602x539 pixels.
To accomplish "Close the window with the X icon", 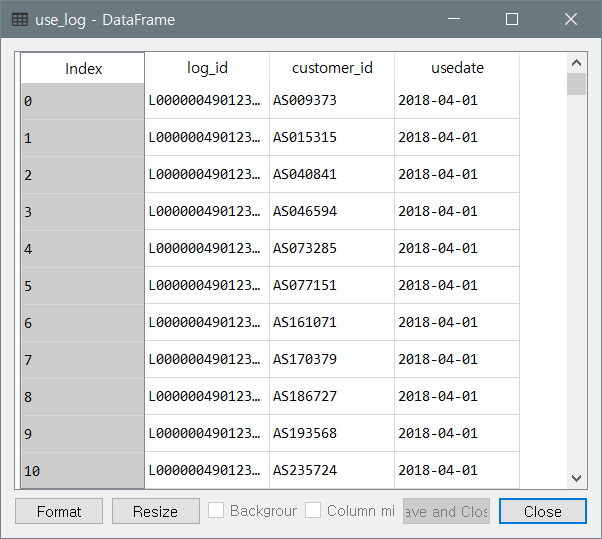I will pos(571,19).
